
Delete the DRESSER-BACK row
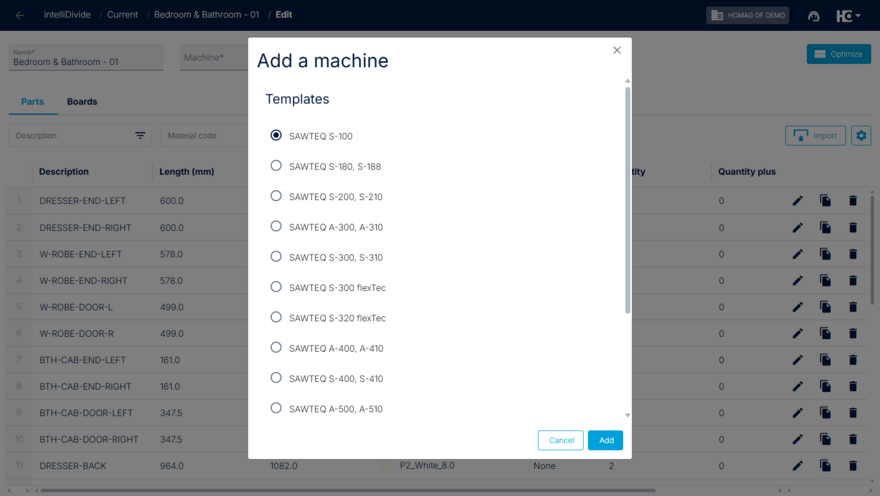point(853,466)
